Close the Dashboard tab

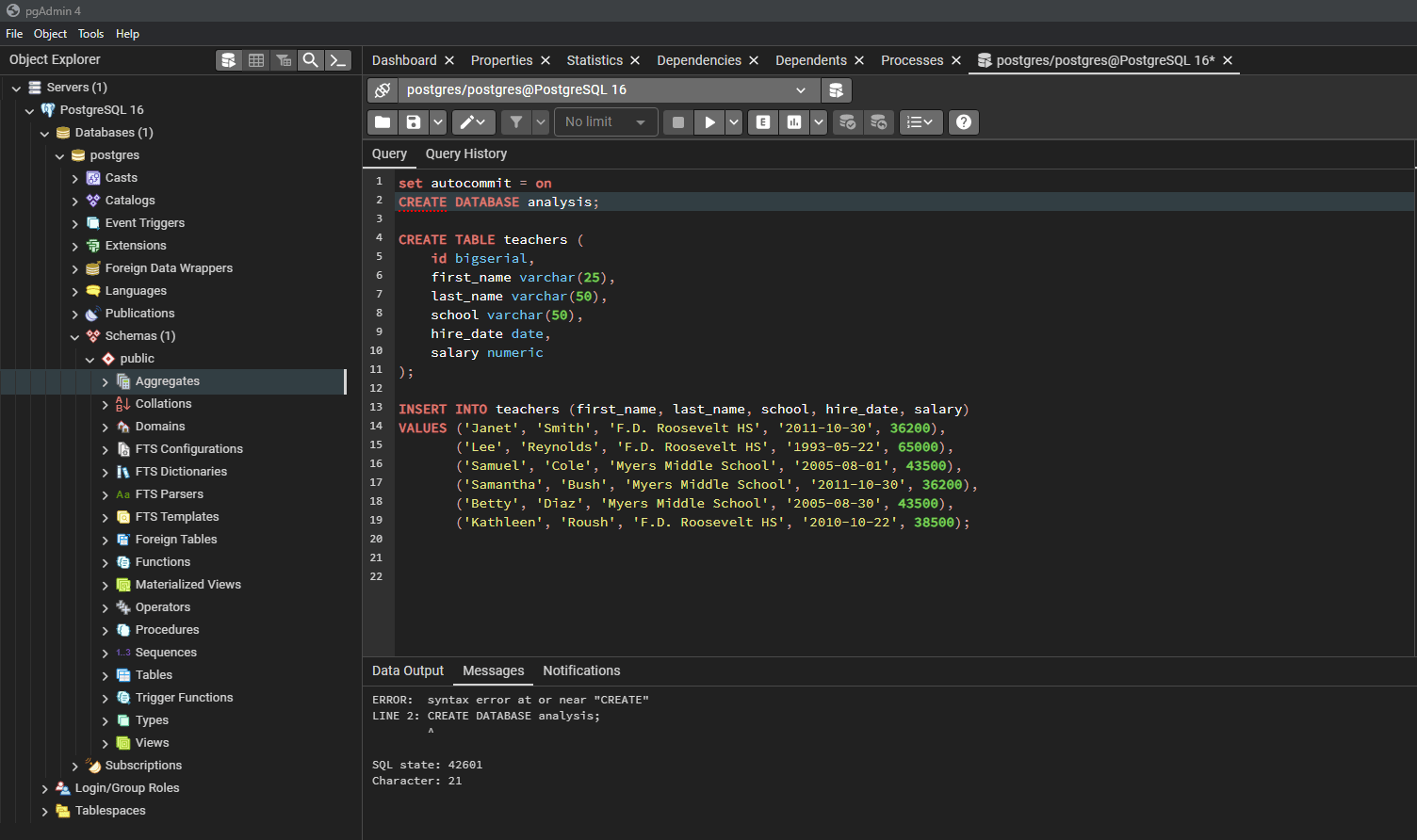click(x=449, y=60)
